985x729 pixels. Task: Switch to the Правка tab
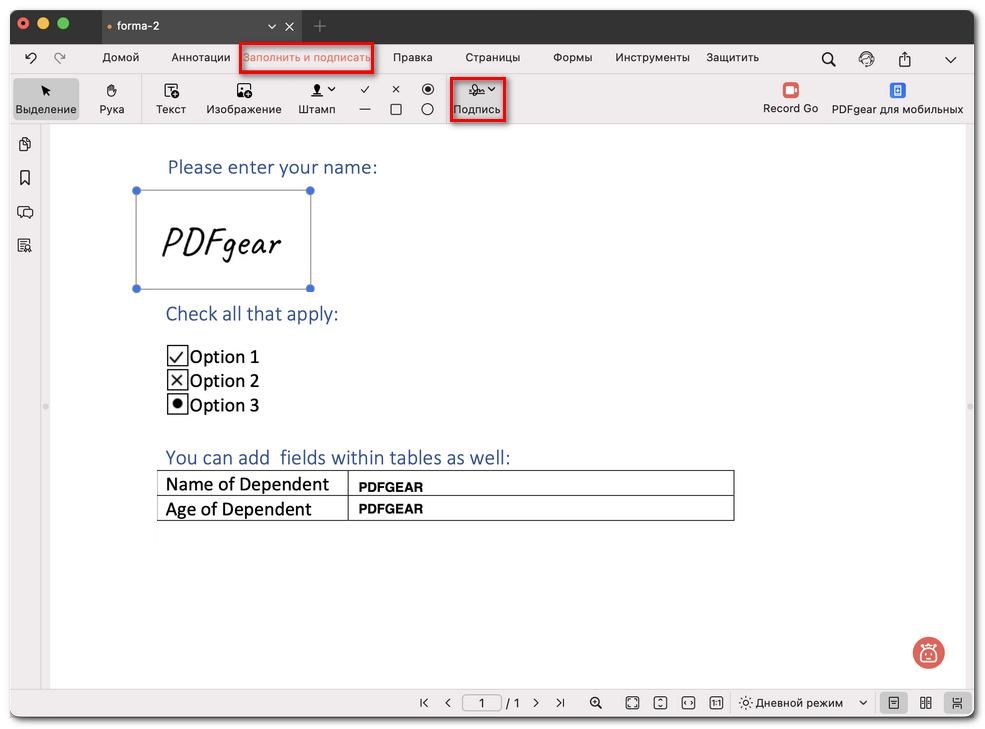[412, 57]
